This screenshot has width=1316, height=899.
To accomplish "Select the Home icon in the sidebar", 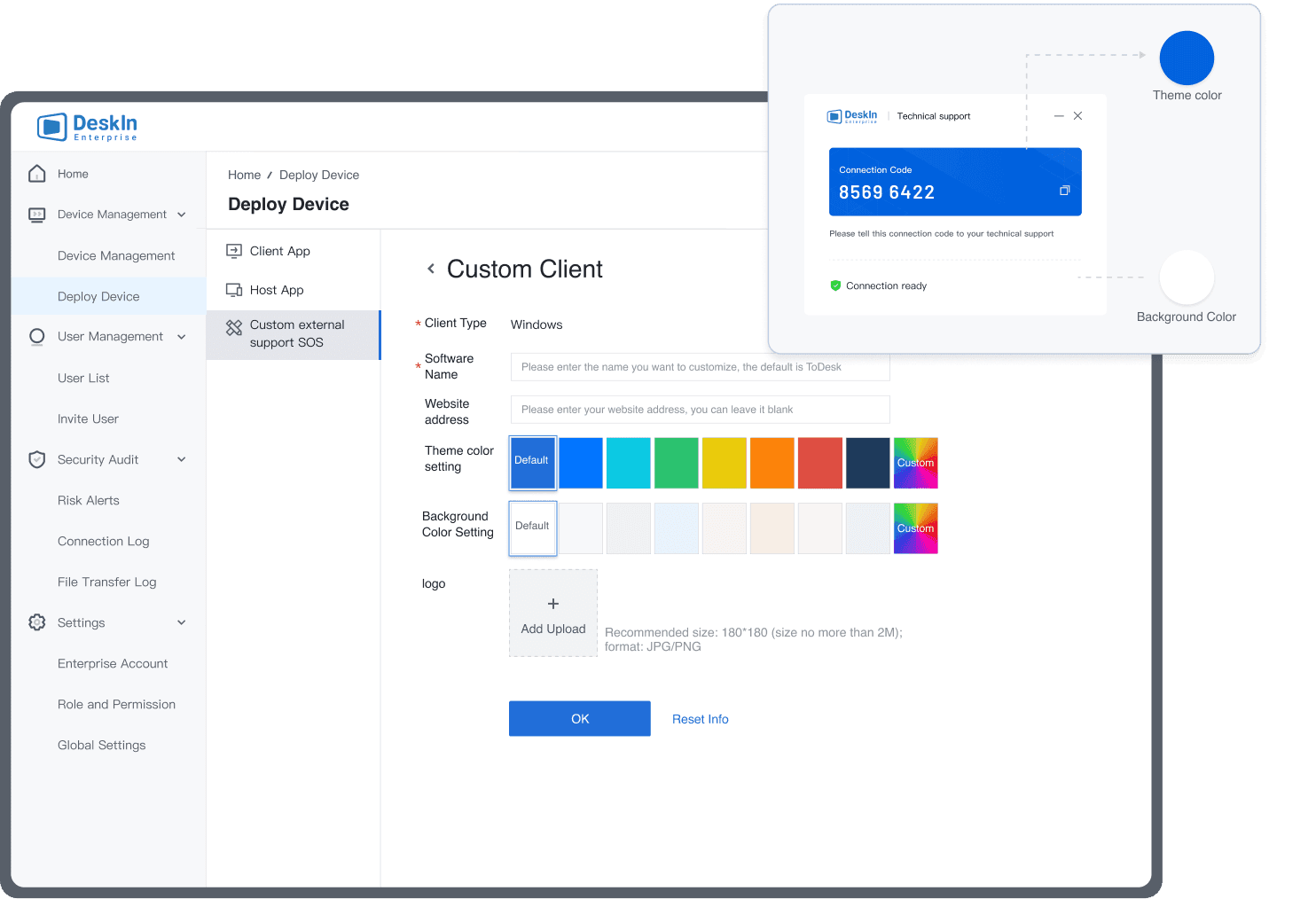I will point(36,174).
